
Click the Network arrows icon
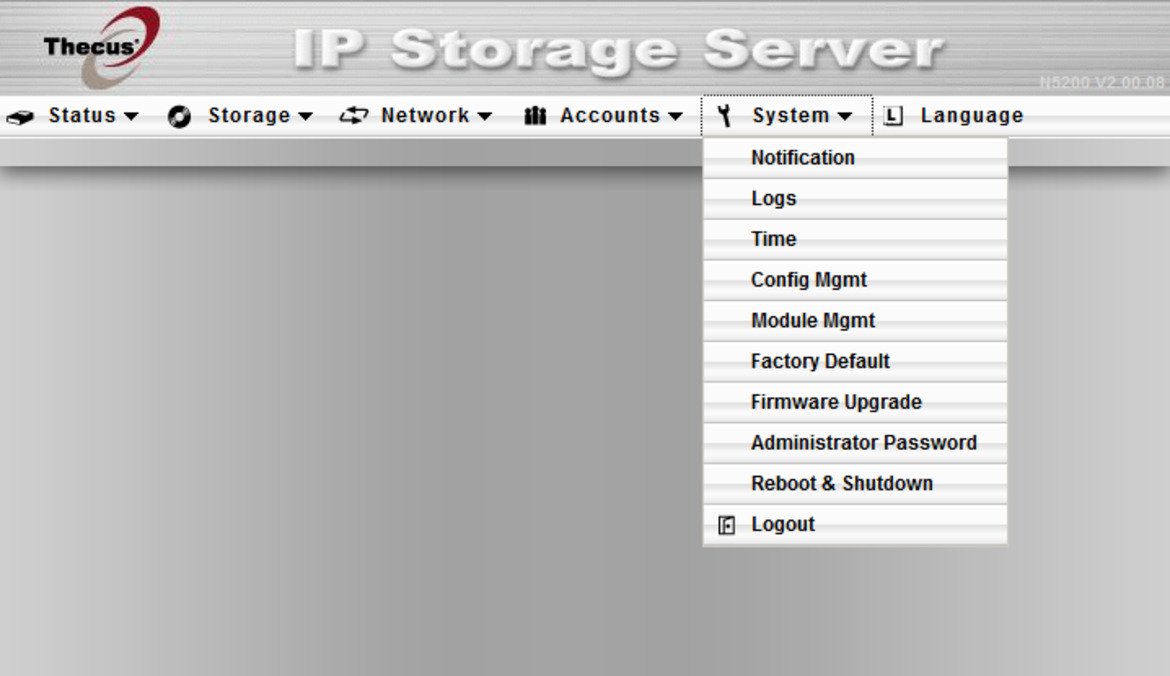pos(353,115)
